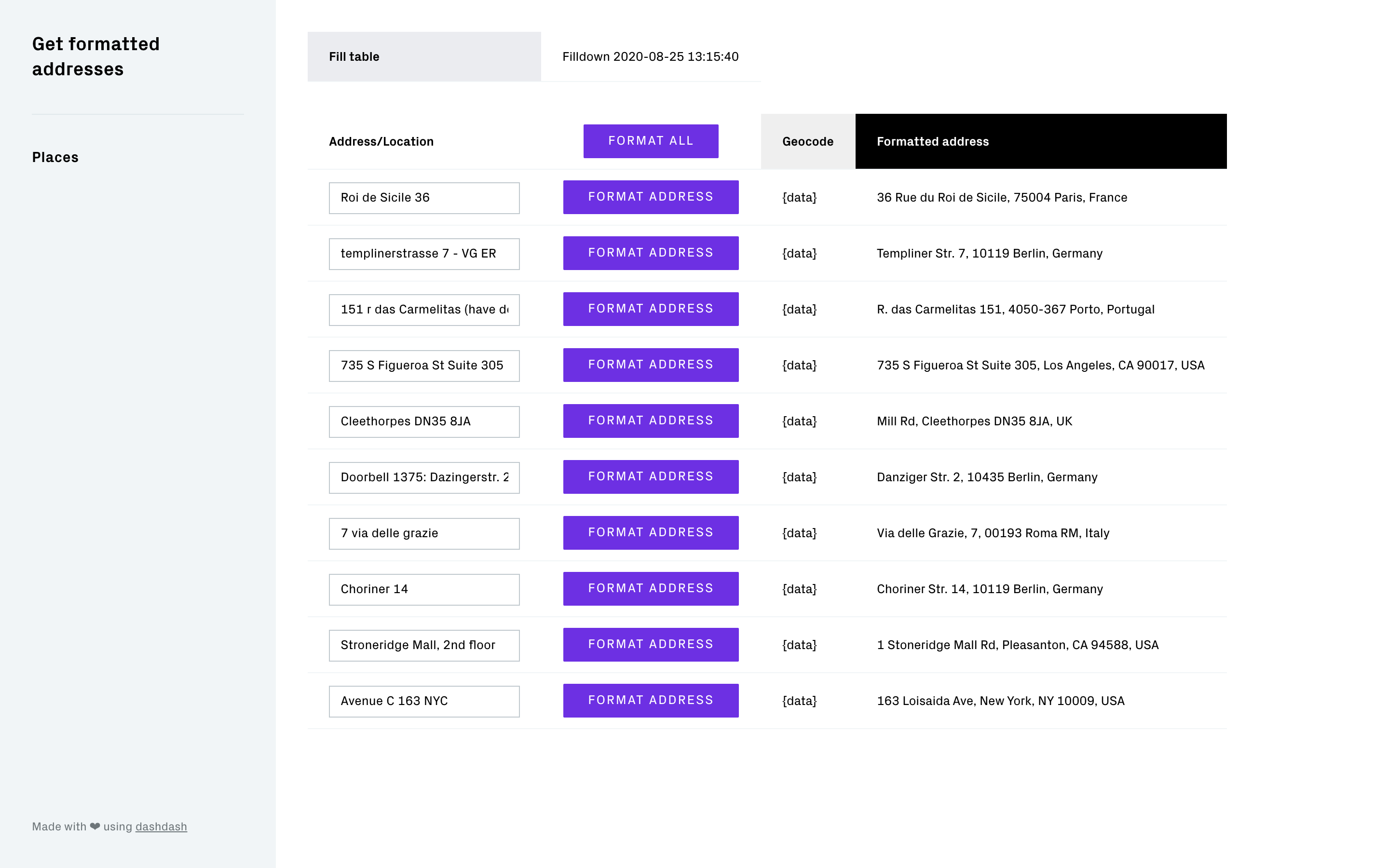Format the 735 S Figueroa St address

(x=650, y=365)
